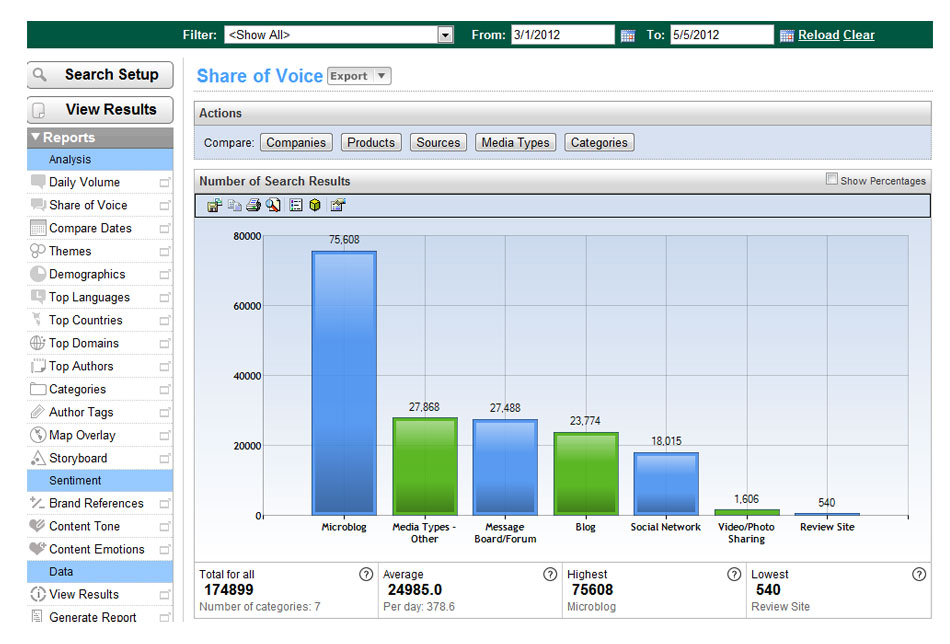Select the Microblog bar in chart
Viewport: 950px width, 644px height.
344,383
